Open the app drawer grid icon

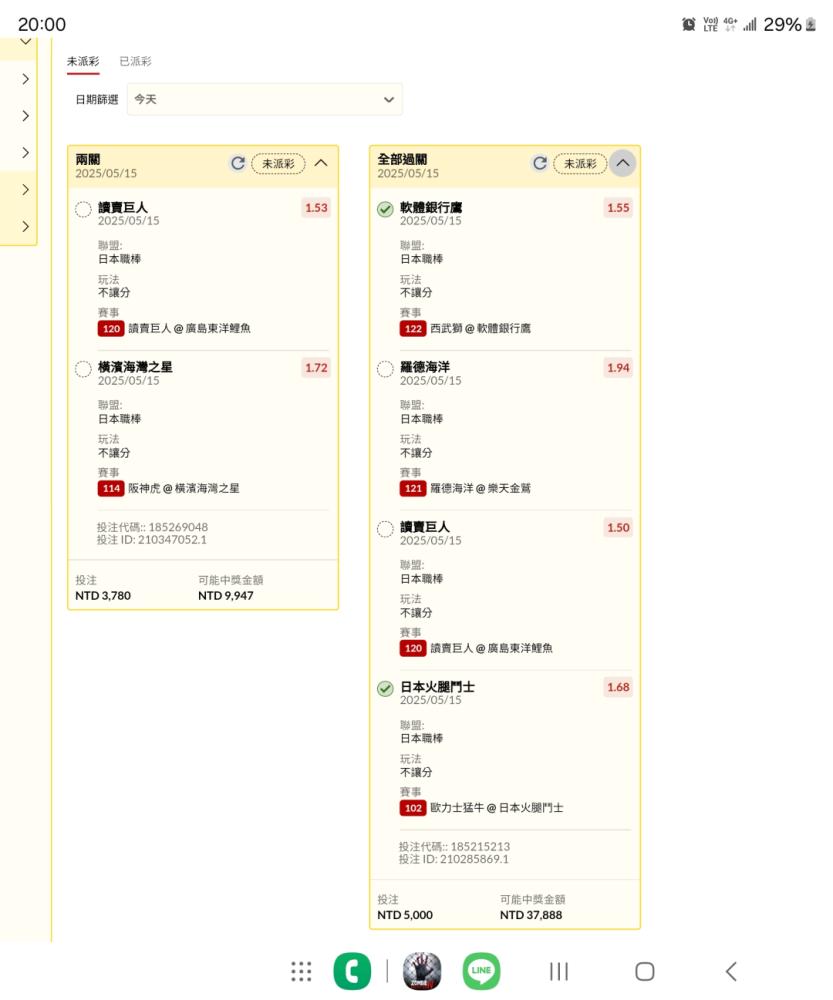(x=301, y=971)
